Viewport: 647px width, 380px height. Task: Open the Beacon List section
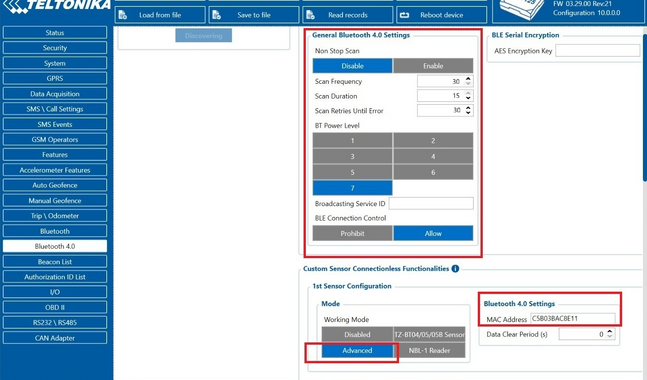pyautogui.click(x=55, y=262)
